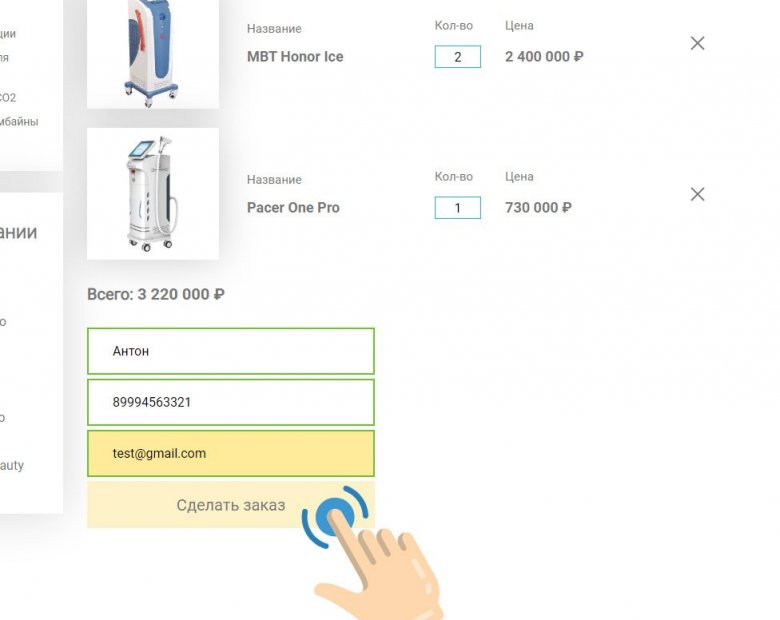Click the Всего 3 220 000 ₽ total
Image resolution: width=780 pixels, height=620 pixels.
(156, 295)
